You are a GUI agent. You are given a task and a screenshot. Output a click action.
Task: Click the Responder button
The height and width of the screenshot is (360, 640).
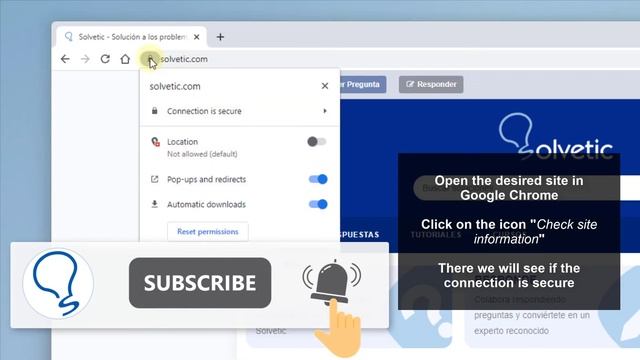coord(431,84)
